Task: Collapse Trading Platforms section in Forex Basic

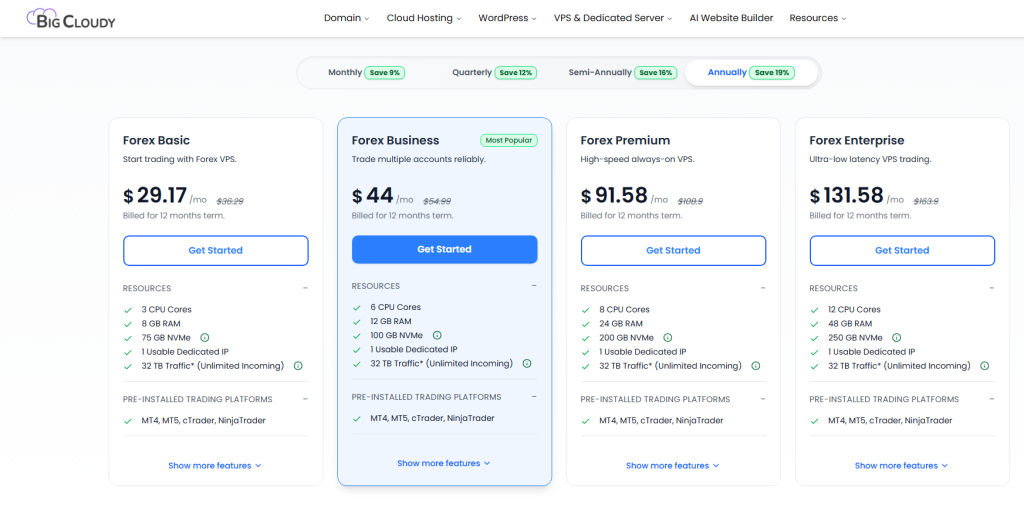Action: [305, 399]
